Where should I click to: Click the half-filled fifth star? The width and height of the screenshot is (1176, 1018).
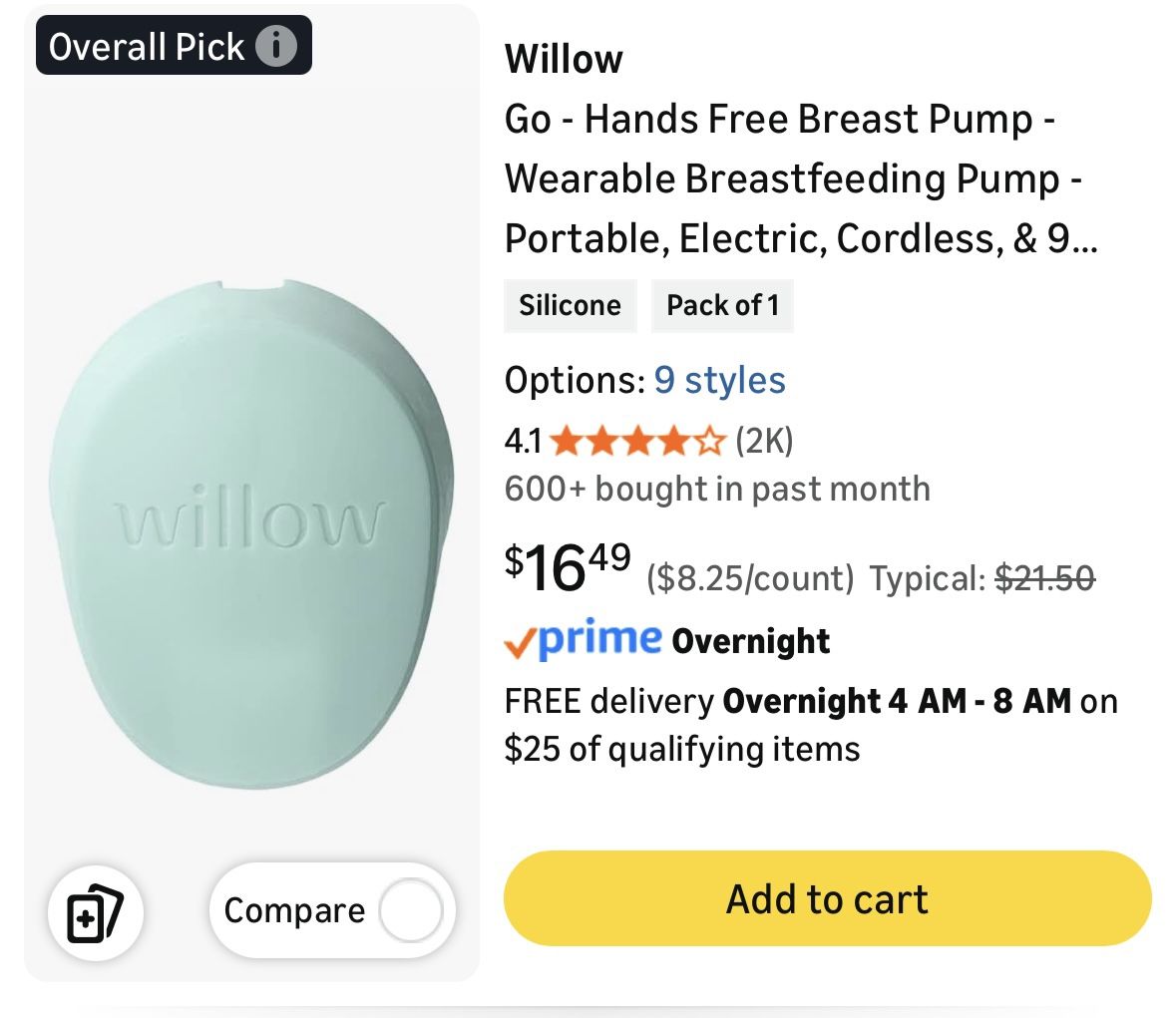710,440
